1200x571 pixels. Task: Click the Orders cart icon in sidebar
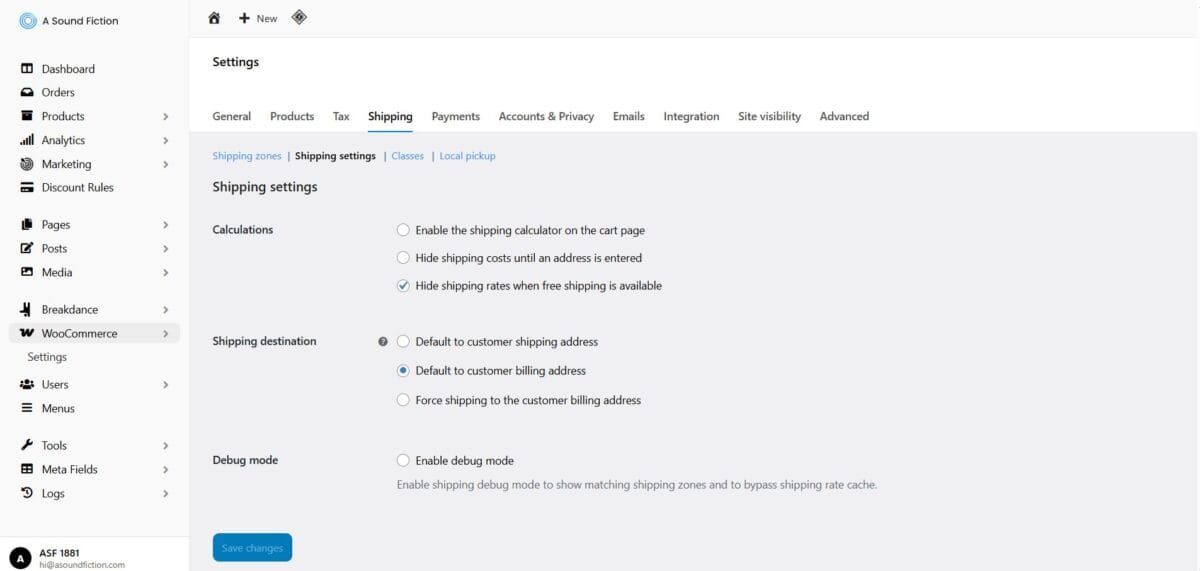click(x=27, y=92)
